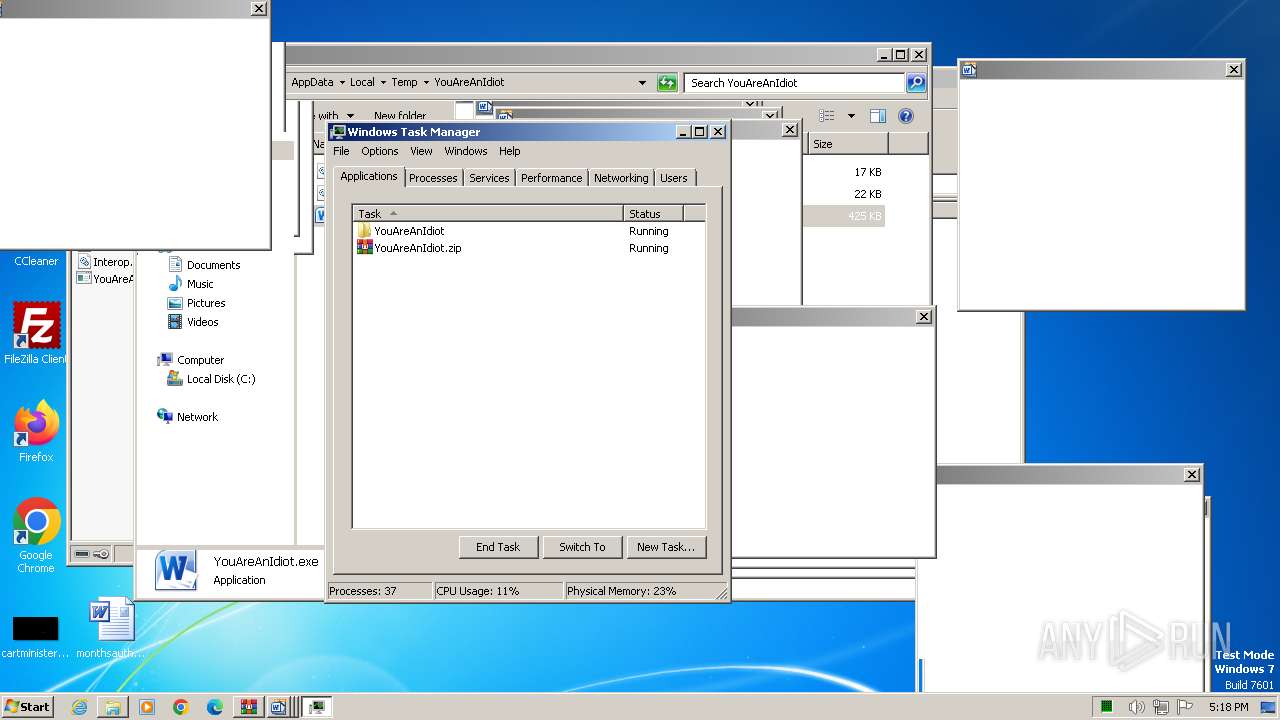Open Google Chrome from the taskbar
Screen dimensions: 1280x720
181,707
